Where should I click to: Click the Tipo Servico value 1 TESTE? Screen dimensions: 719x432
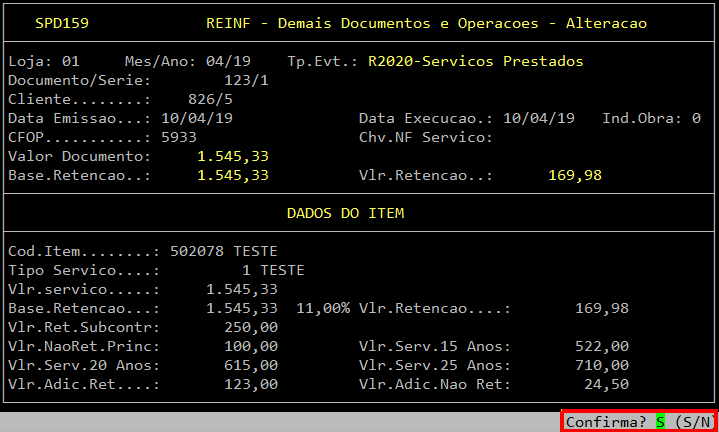pos(273,270)
